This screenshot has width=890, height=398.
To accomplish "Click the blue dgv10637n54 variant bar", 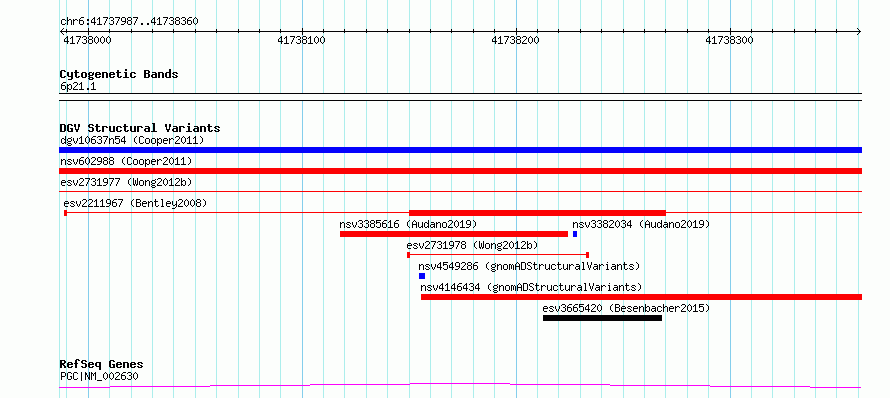I will [x=460, y=150].
